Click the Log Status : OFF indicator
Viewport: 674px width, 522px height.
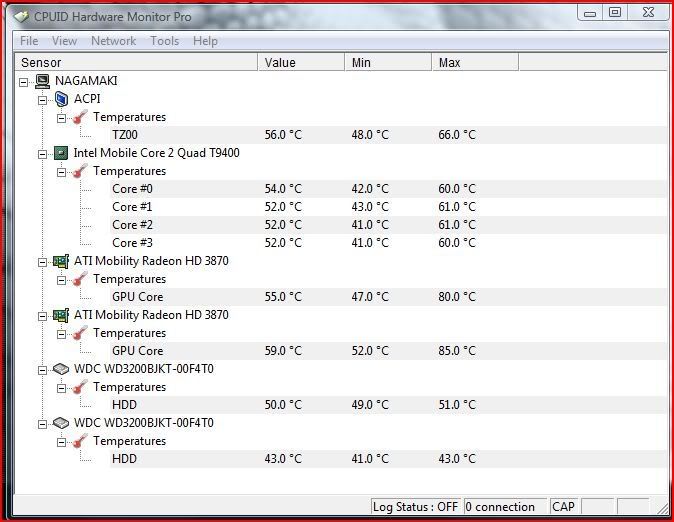click(x=415, y=507)
